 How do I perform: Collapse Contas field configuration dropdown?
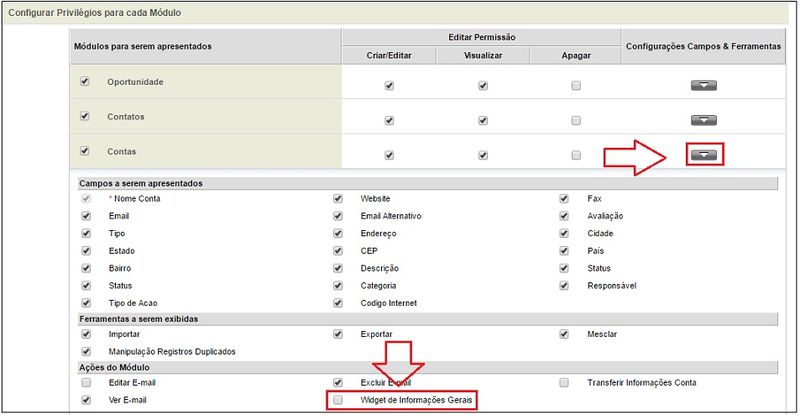704,154
